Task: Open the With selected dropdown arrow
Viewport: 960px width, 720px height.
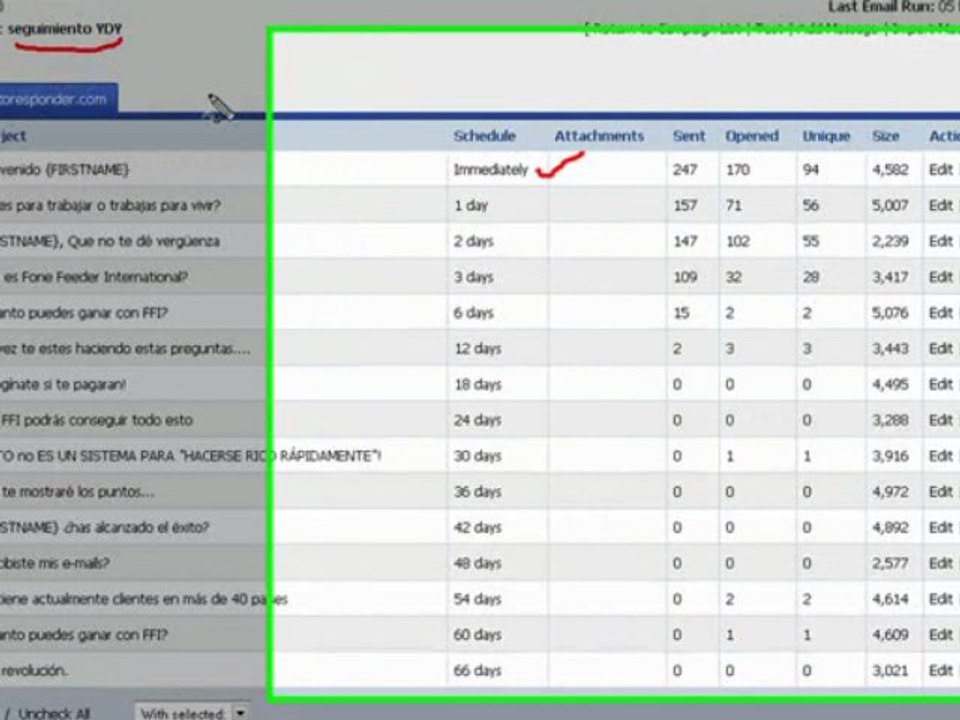Action: (241, 713)
